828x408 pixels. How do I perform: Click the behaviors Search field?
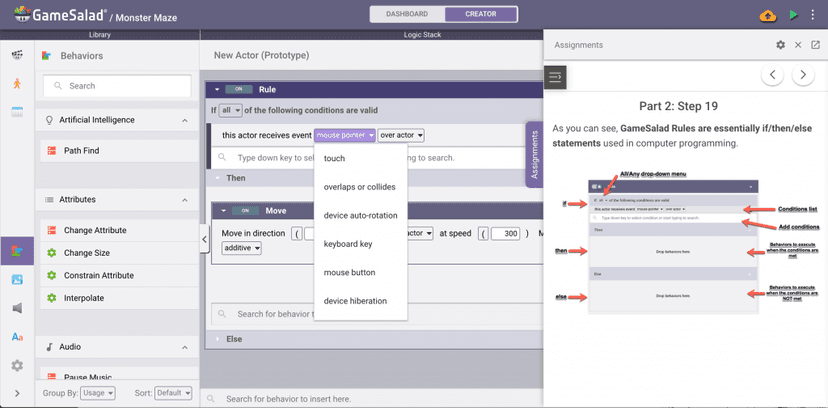[x=117, y=86]
